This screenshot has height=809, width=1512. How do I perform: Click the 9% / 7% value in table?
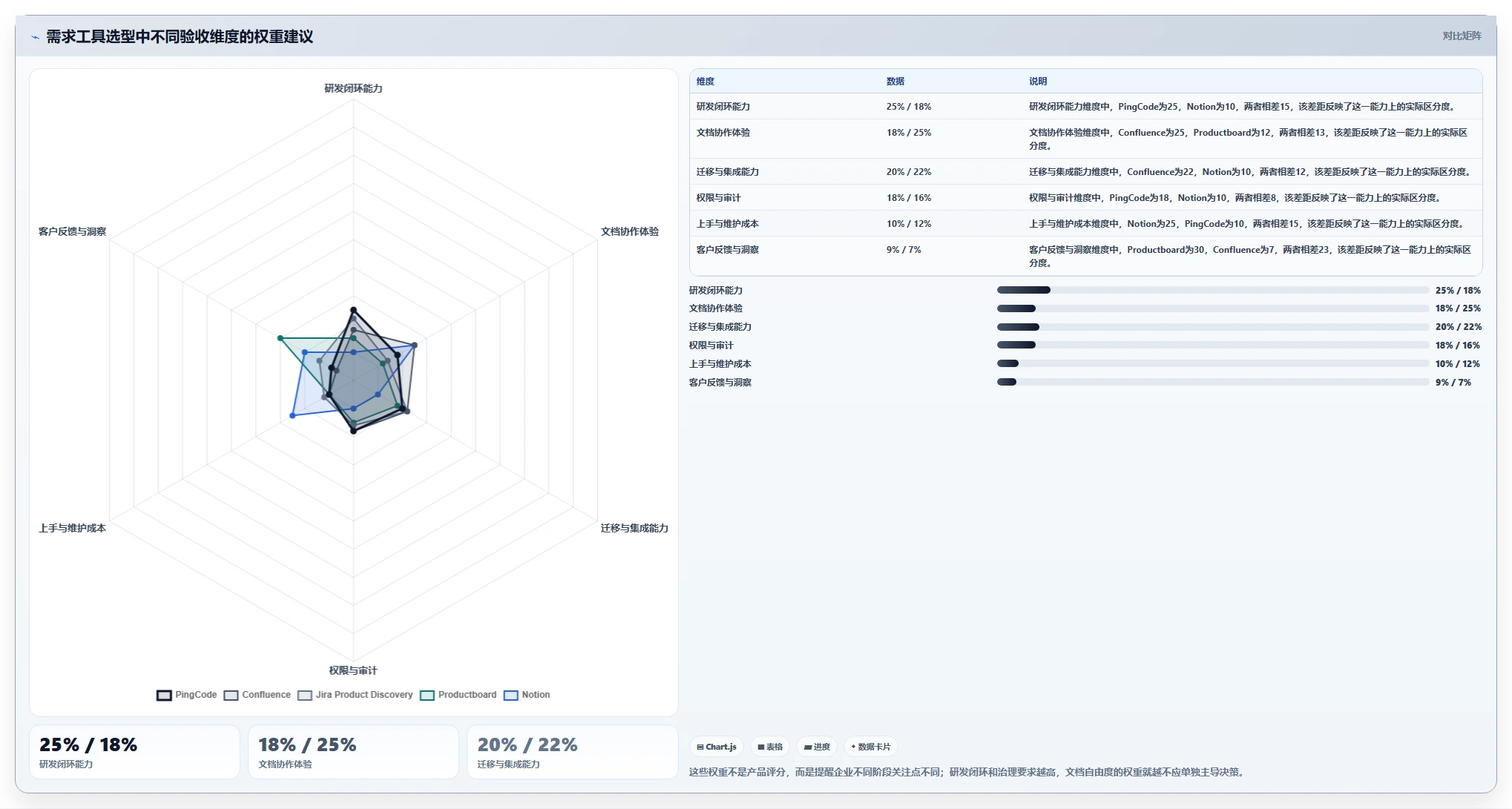904,250
